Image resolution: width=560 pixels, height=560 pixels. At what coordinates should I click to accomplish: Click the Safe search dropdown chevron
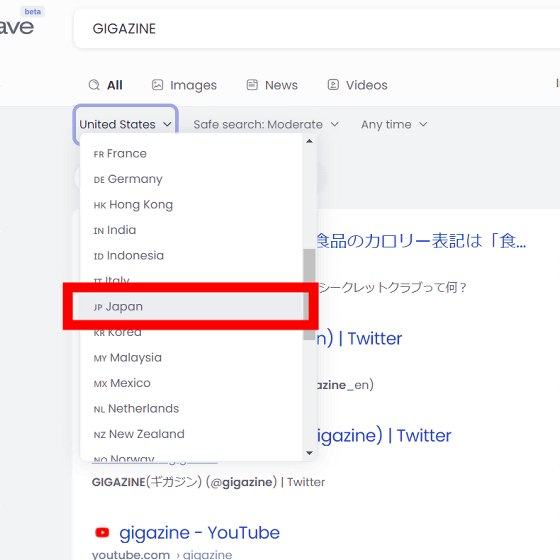tap(334, 124)
